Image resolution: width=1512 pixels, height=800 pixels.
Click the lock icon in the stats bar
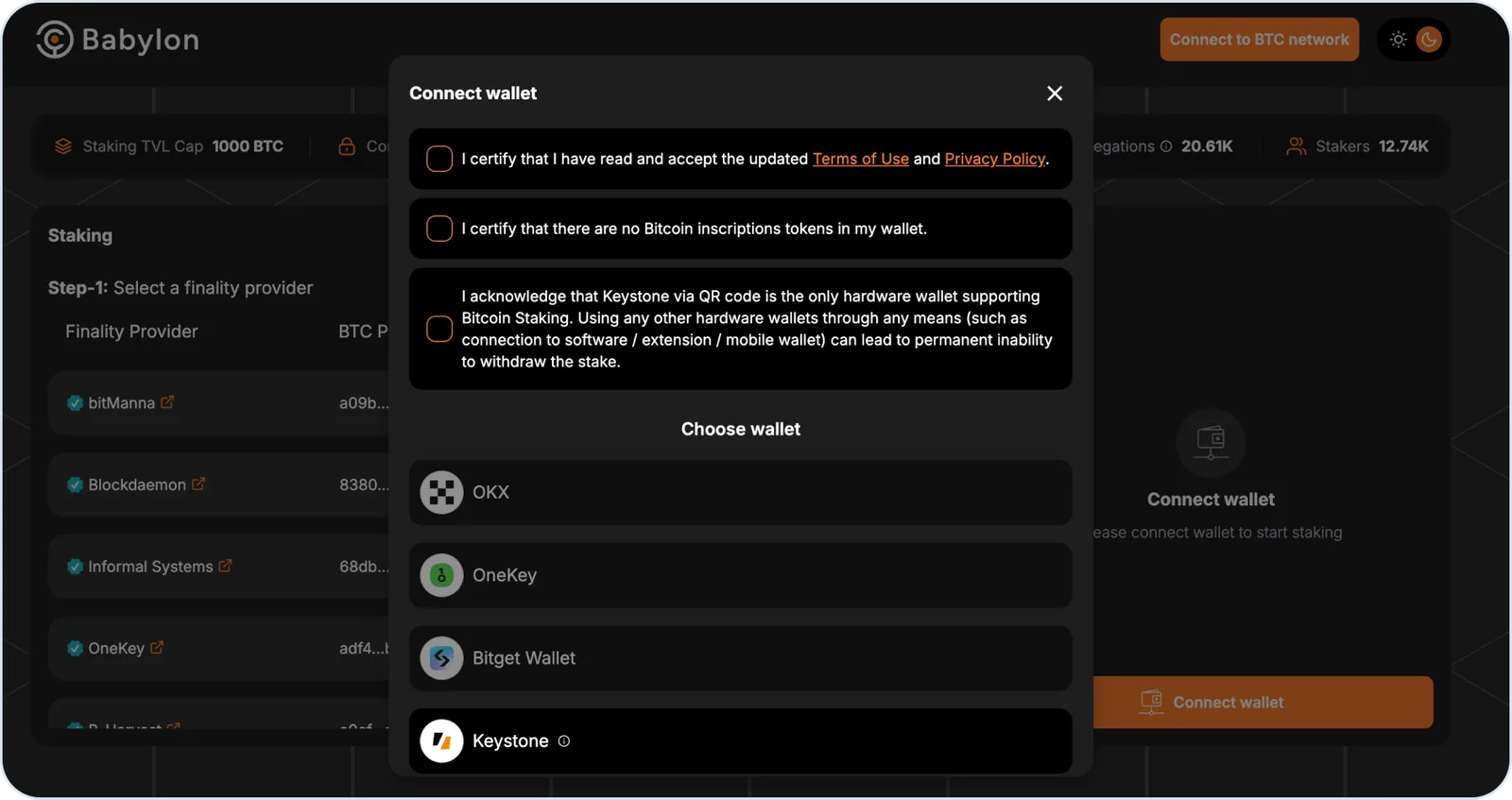pos(347,146)
